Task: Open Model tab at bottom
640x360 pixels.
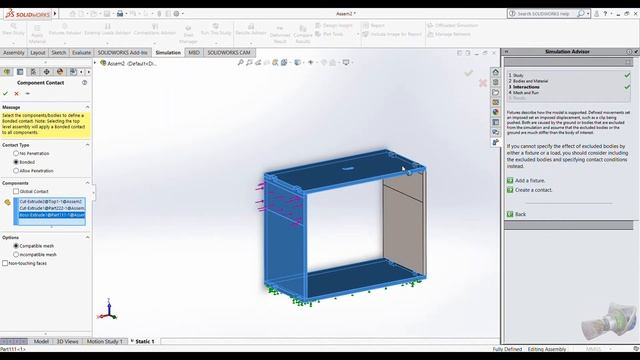Action: [x=41, y=341]
